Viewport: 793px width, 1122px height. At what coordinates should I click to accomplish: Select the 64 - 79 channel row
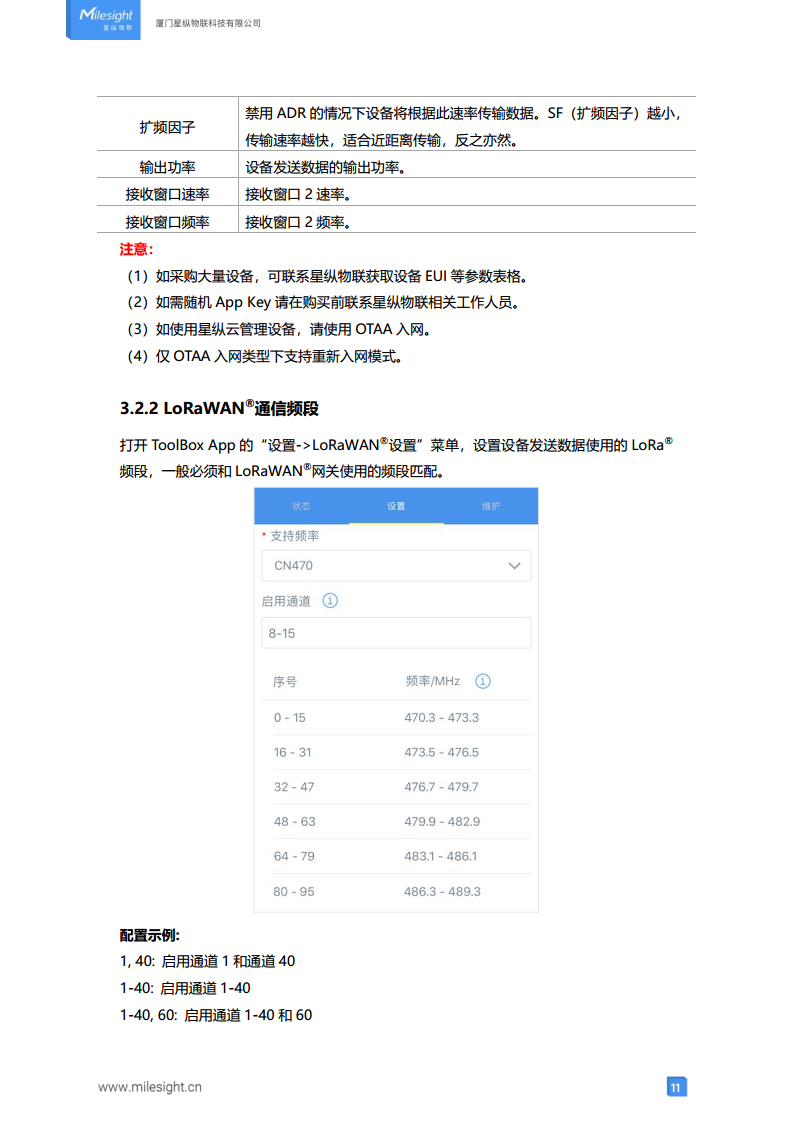(398, 857)
